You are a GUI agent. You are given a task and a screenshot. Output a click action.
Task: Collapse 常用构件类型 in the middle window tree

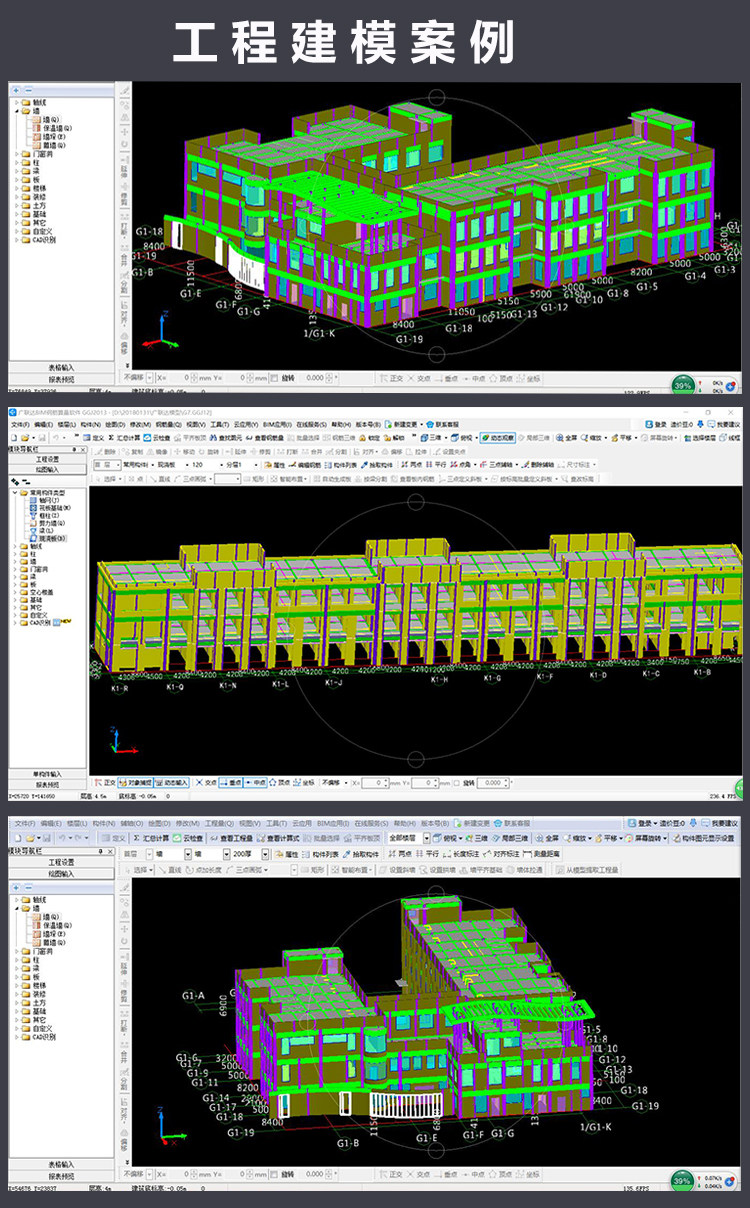(15, 493)
